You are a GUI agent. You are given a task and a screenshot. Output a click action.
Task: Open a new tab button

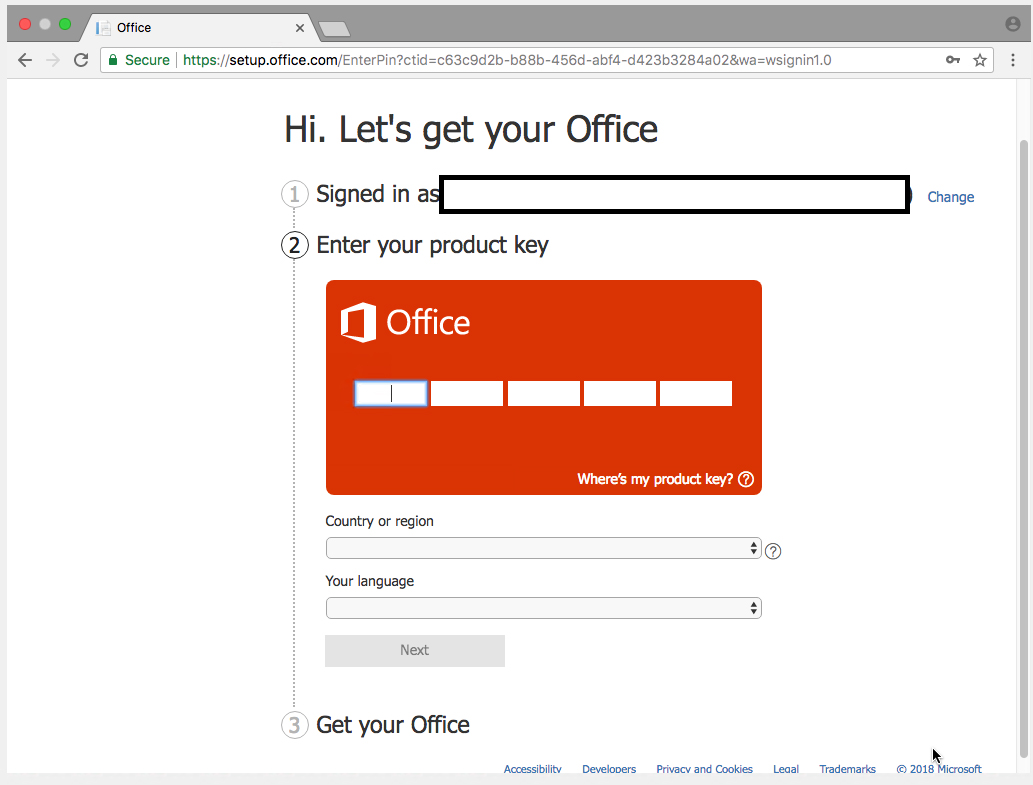[x=333, y=28]
